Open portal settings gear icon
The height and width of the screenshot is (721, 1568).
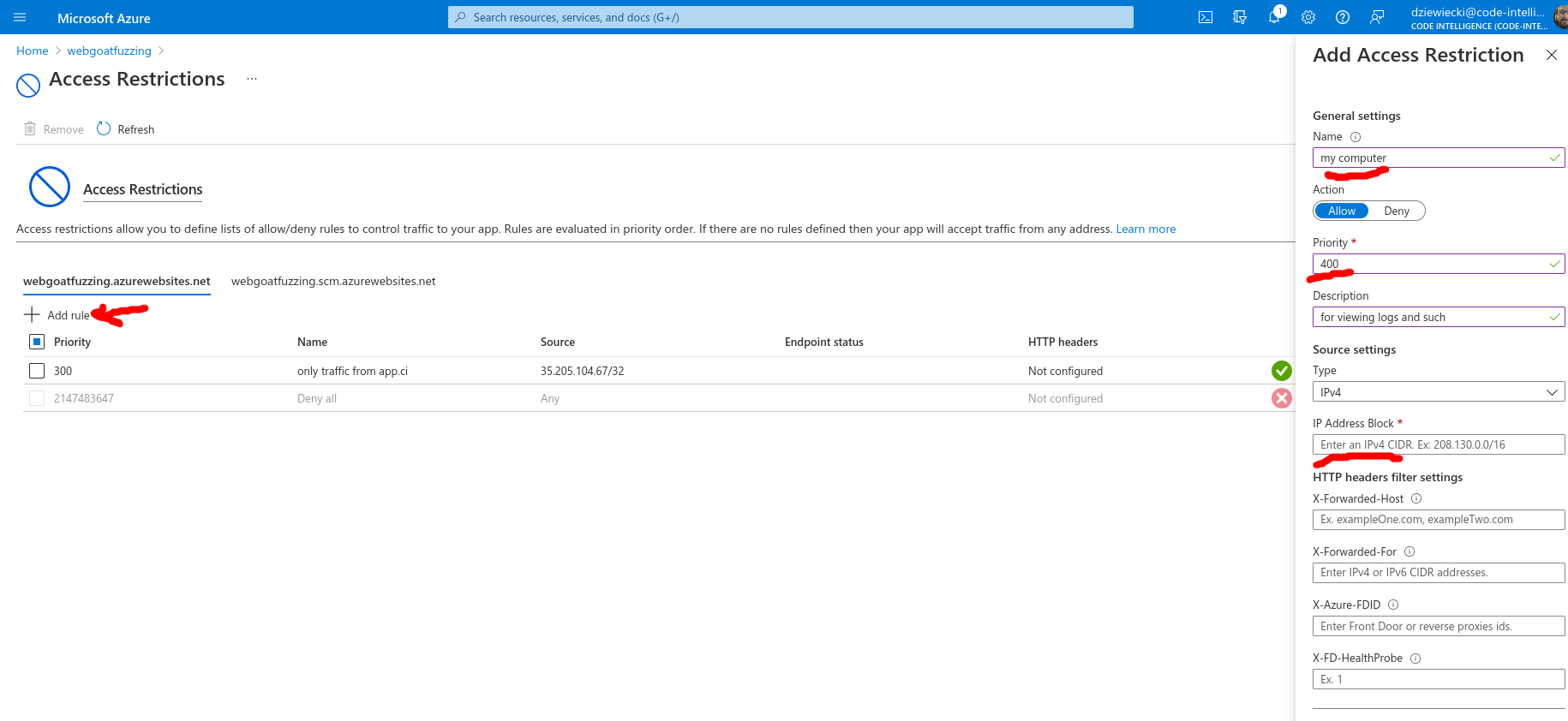point(1308,17)
